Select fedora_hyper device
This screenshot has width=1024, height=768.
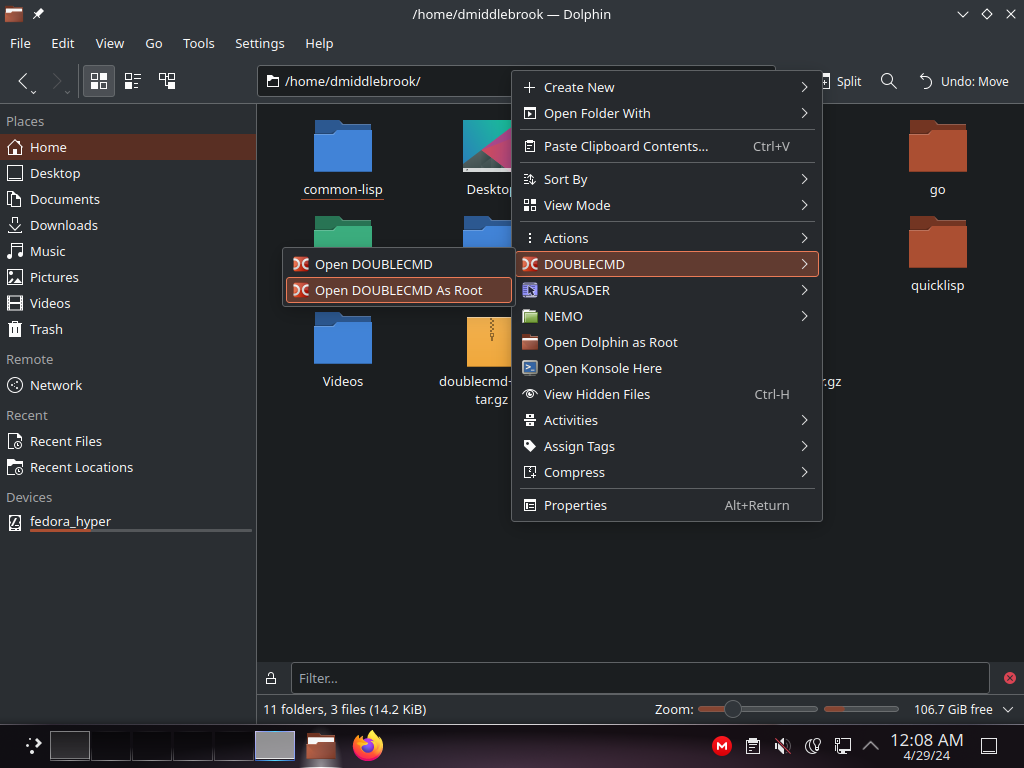click(x=128, y=522)
